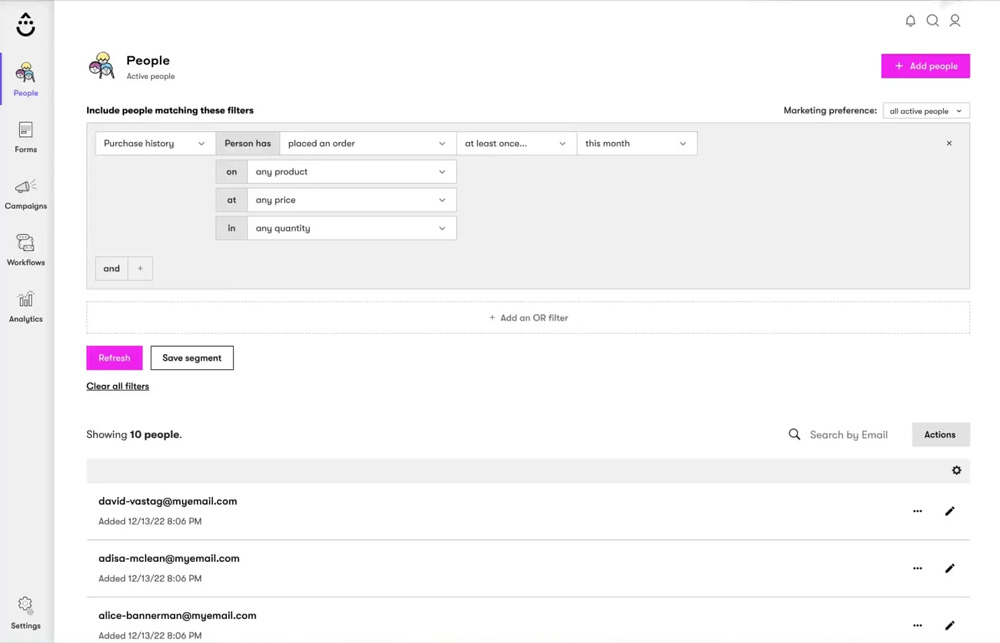Focus the Search by Email field
This screenshot has height=643, width=1000.
coord(848,435)
